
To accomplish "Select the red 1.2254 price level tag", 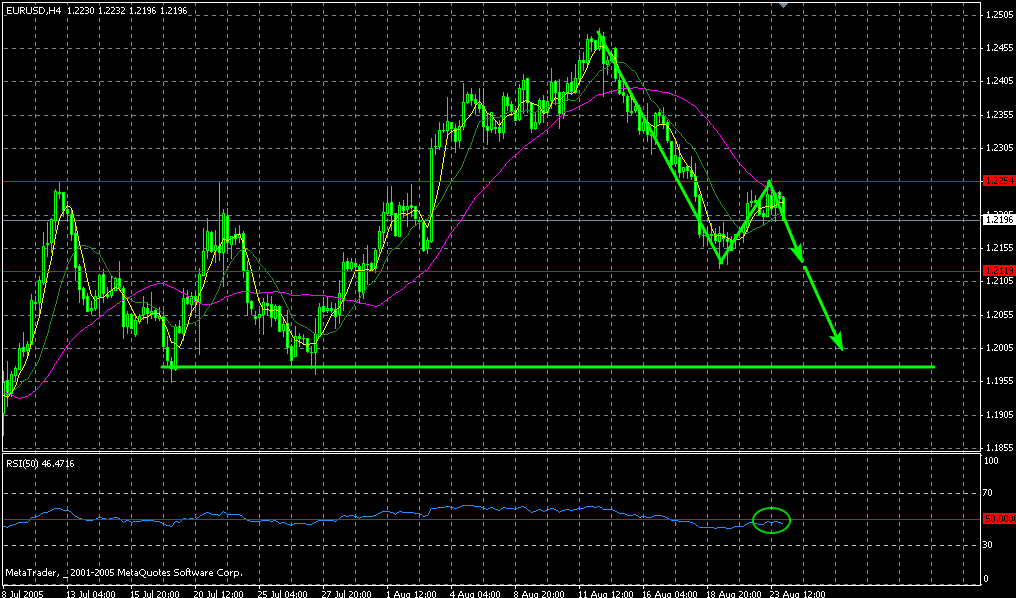I will 999,181.
